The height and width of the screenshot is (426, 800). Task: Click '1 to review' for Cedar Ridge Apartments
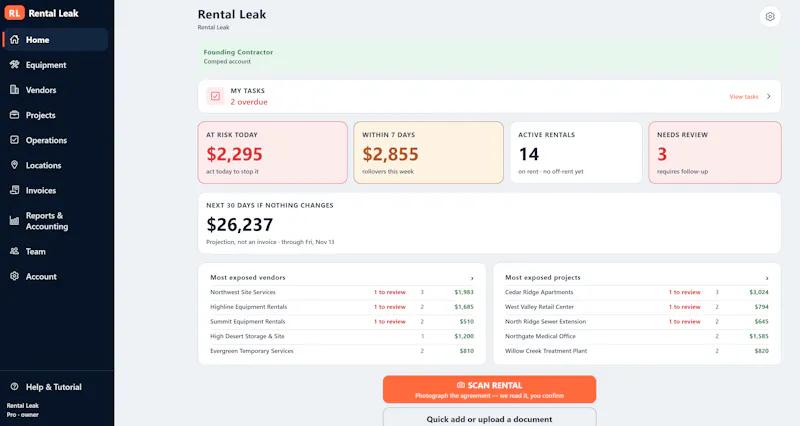pos(685,292)
